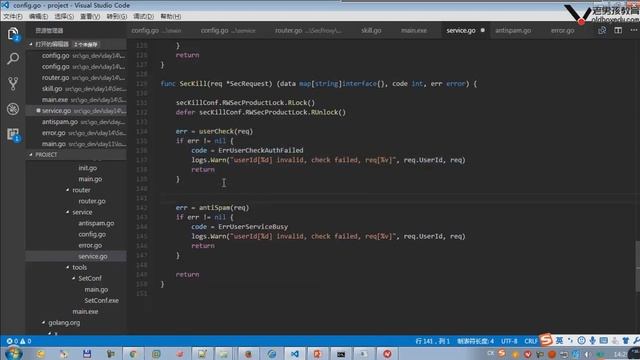Click the Split Editor icon

(618, 30)
